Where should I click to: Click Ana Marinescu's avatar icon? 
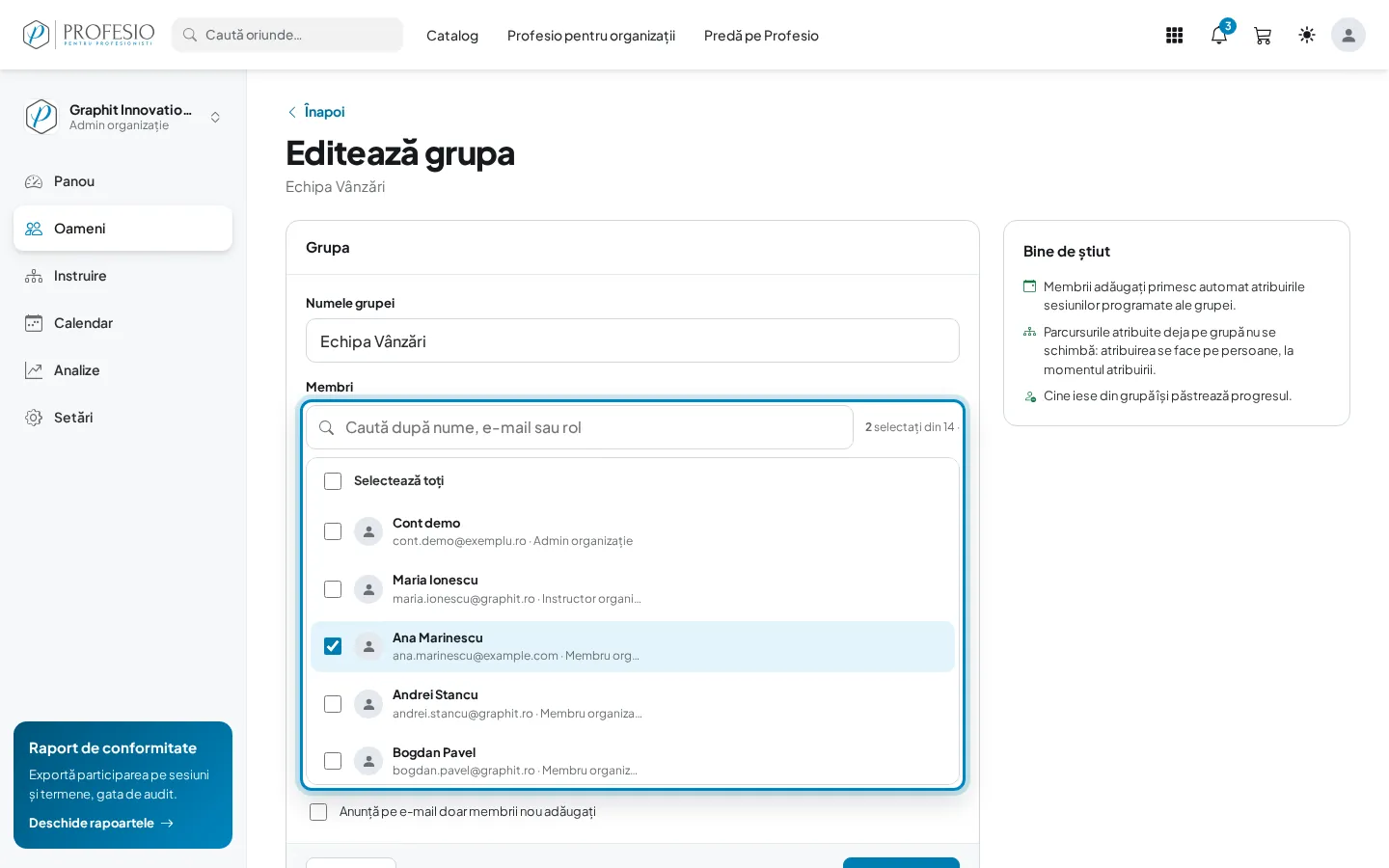[368, 646]
